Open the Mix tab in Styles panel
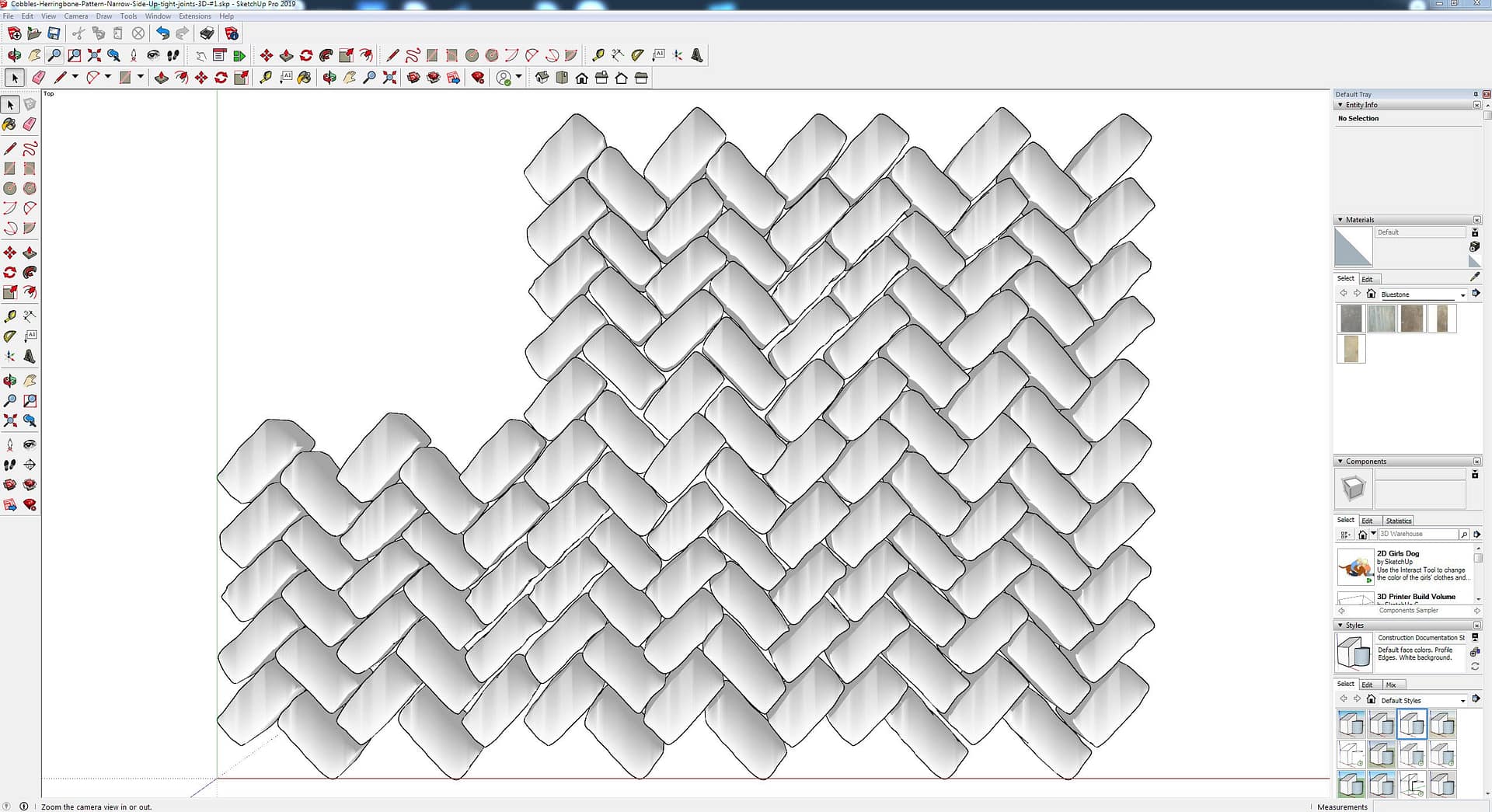Viewport: 1492px width, 812px height. pos(1391,685)
